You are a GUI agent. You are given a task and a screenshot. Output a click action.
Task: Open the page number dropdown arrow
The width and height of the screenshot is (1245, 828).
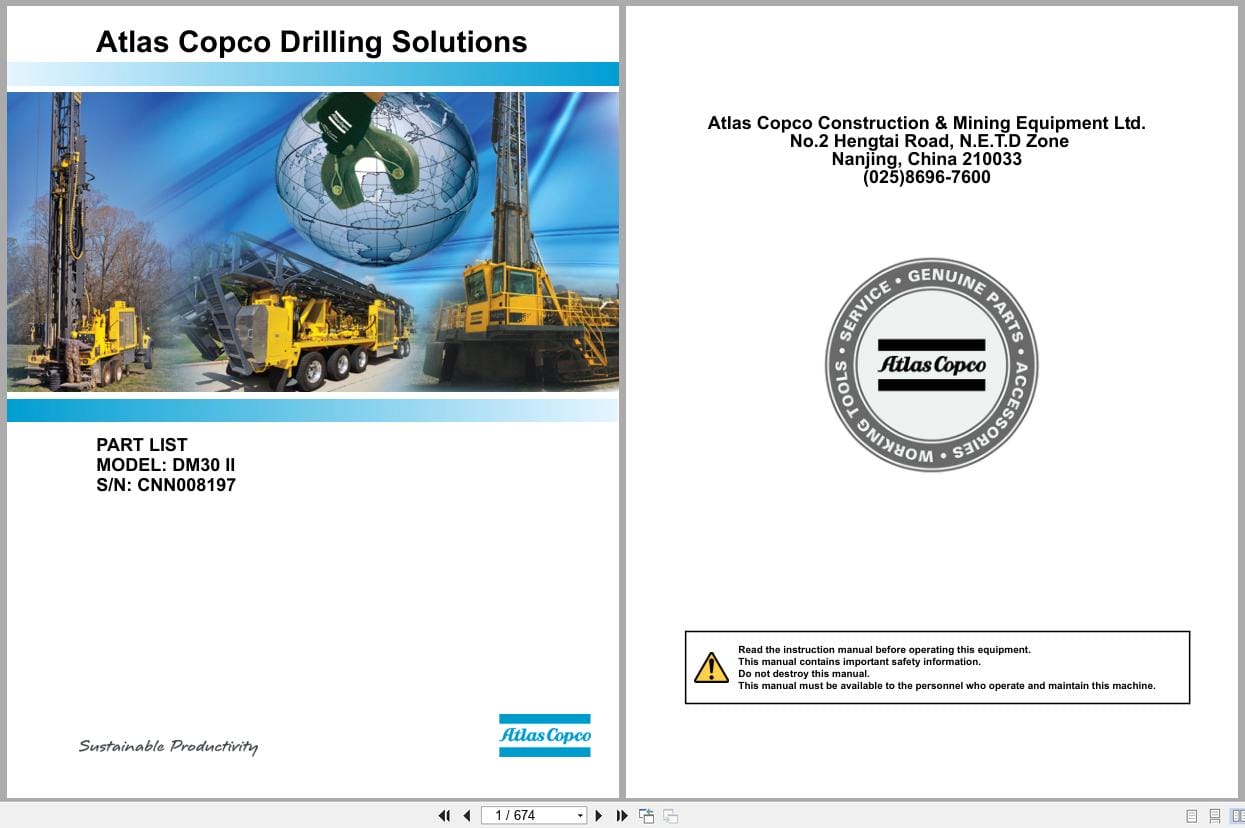[x=580, y=816]
